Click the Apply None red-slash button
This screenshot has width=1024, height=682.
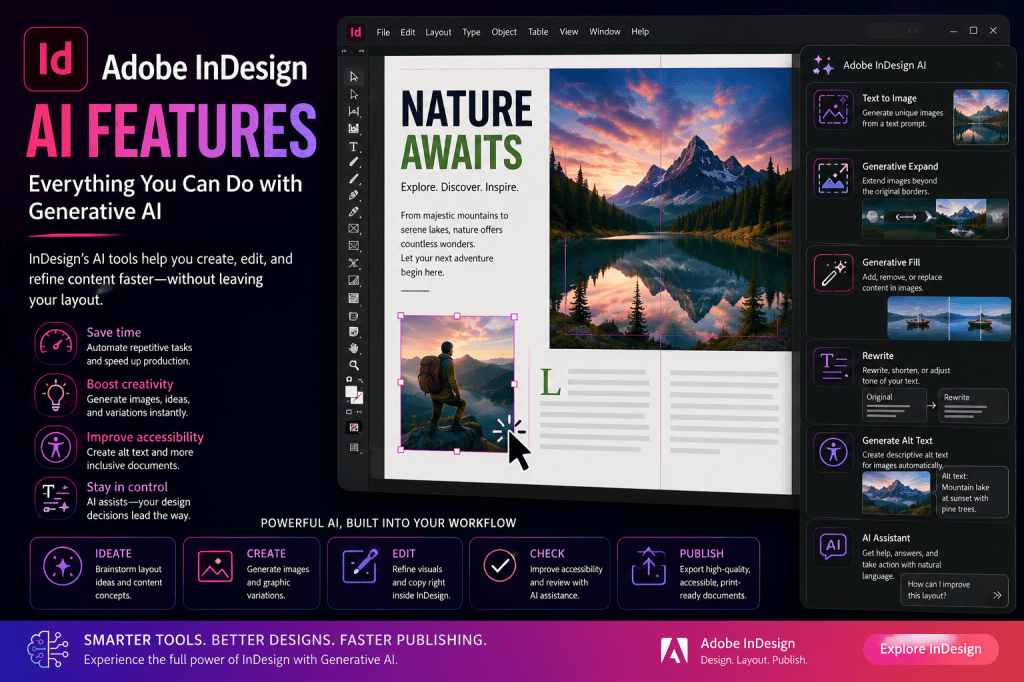353,427
